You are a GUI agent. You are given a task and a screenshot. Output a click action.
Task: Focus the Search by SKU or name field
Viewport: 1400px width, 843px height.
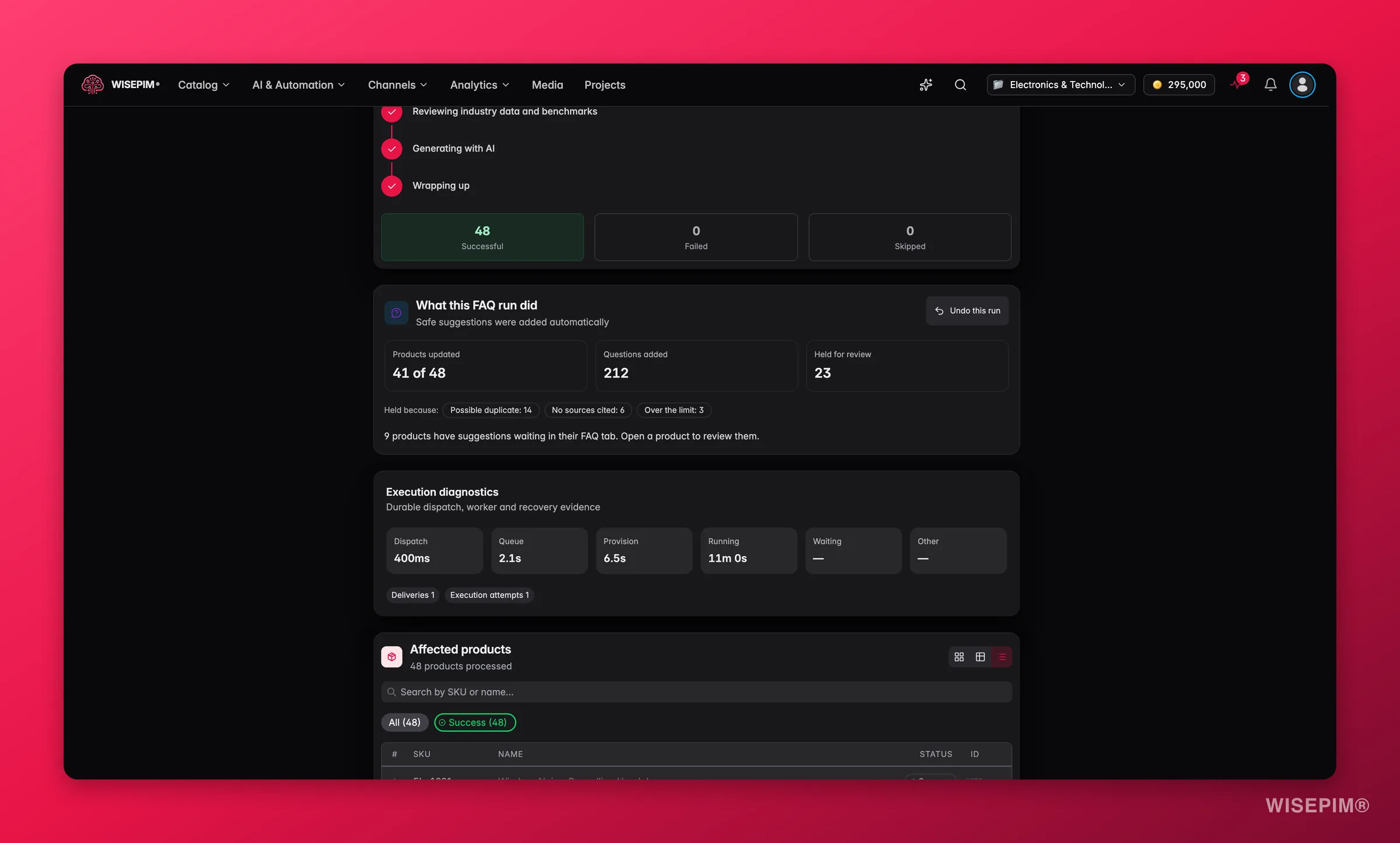[696, 692]
